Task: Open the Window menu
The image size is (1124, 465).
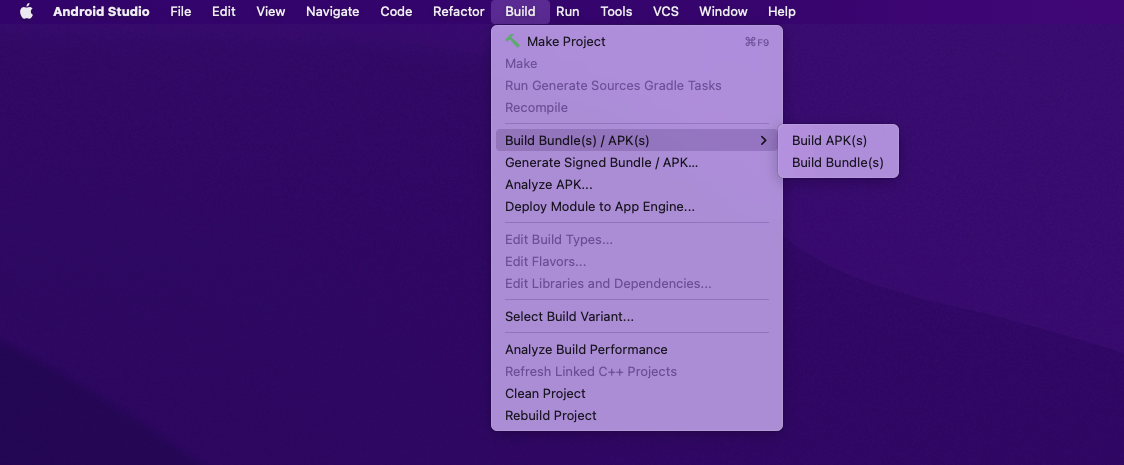Action: [723, 11]
